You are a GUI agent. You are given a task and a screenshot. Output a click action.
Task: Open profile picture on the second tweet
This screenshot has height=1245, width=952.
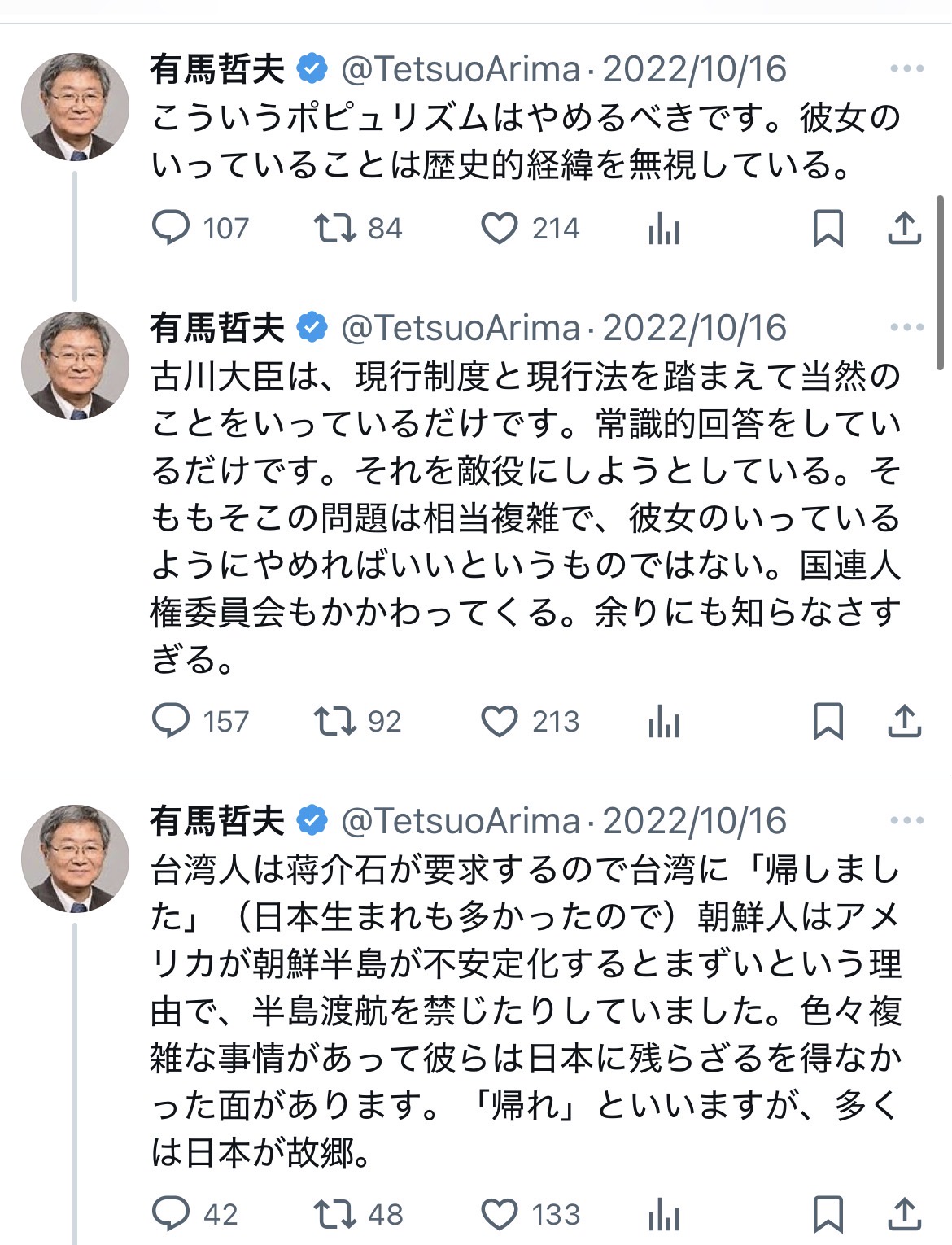tap(75, 365)
